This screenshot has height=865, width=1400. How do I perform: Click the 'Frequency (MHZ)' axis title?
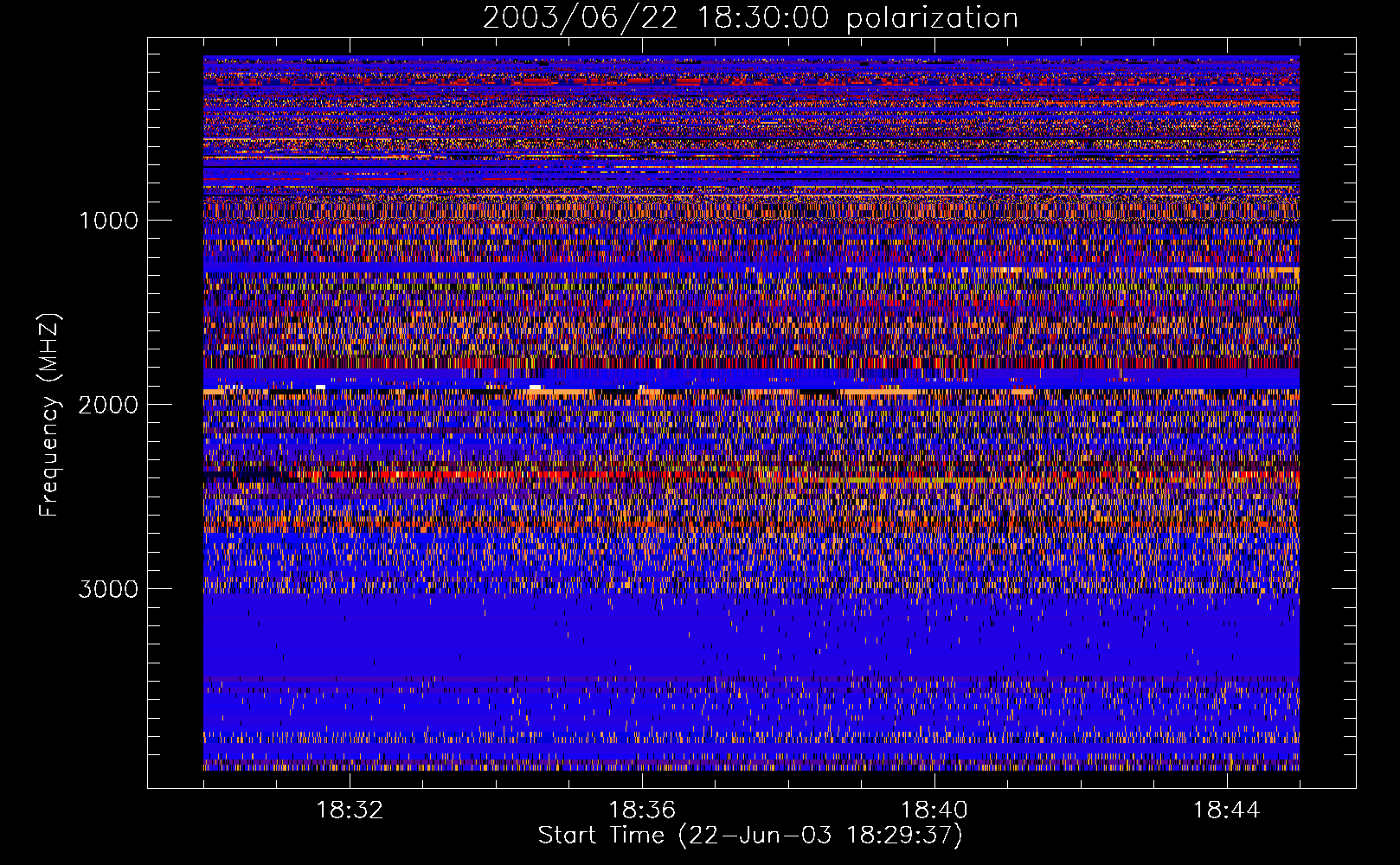point(49,415)
